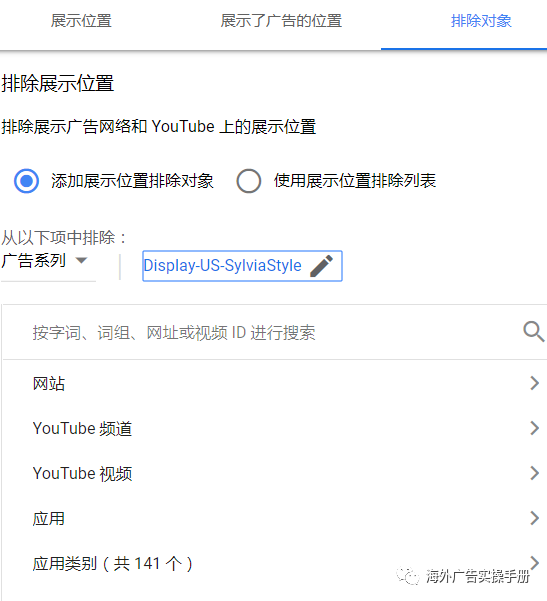Select 添加展示位置排除对象 radio button

click(x=26, y=181)
